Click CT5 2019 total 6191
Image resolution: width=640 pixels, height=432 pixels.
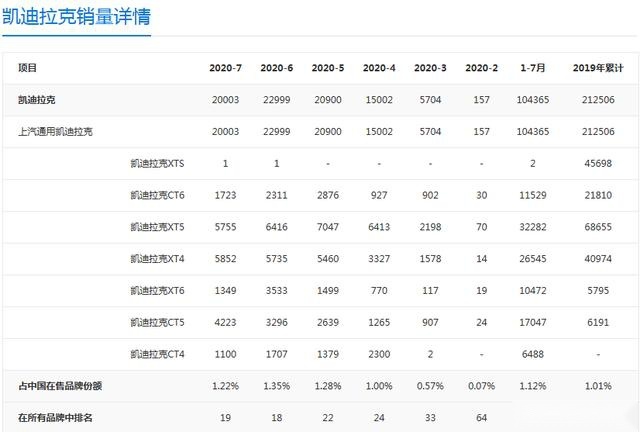point(598,322)
